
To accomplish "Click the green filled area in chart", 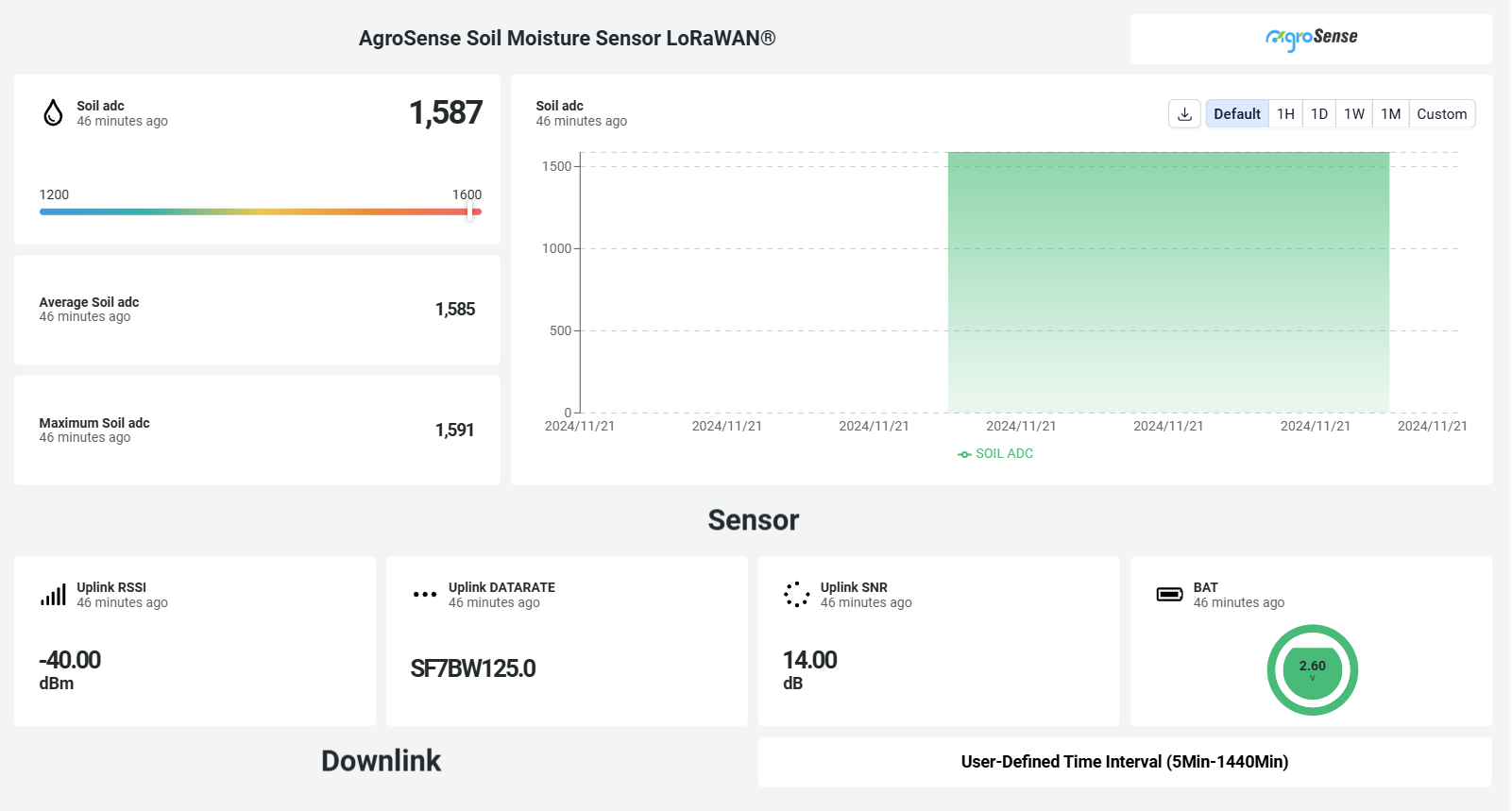I will [1168, 282].
